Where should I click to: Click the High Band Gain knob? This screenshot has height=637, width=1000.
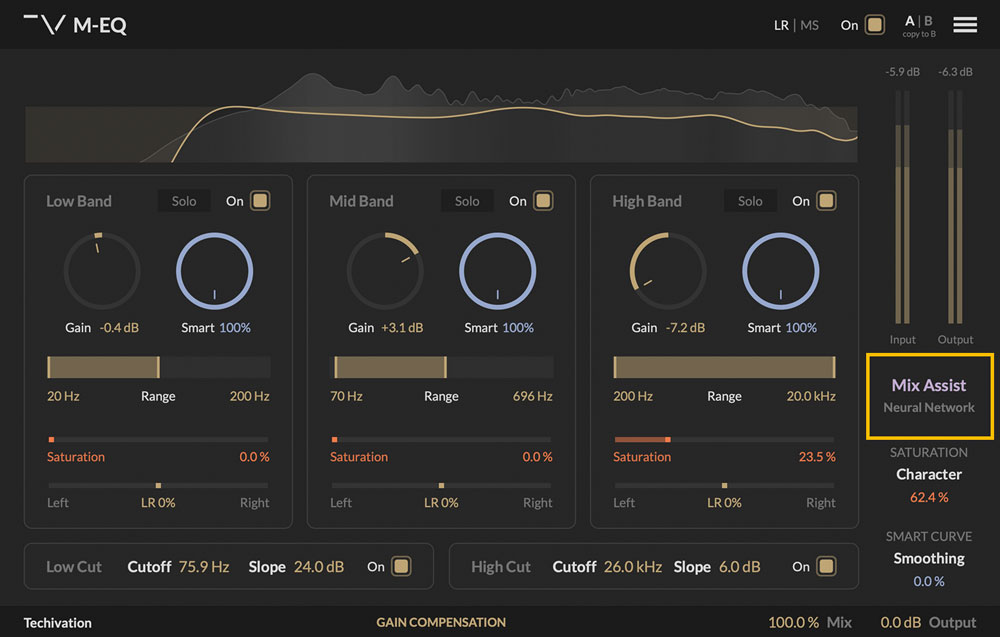click(x=668, y=270)
